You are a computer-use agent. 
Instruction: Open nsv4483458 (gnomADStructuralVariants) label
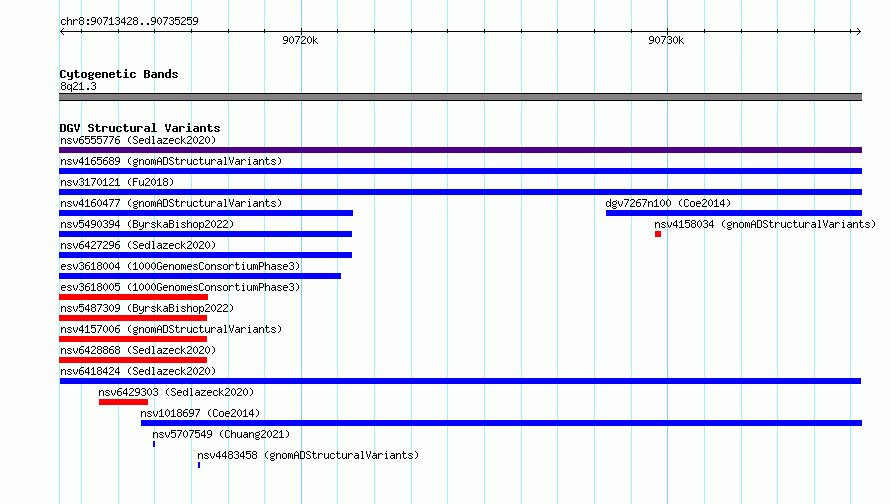(x=308, y=455)
